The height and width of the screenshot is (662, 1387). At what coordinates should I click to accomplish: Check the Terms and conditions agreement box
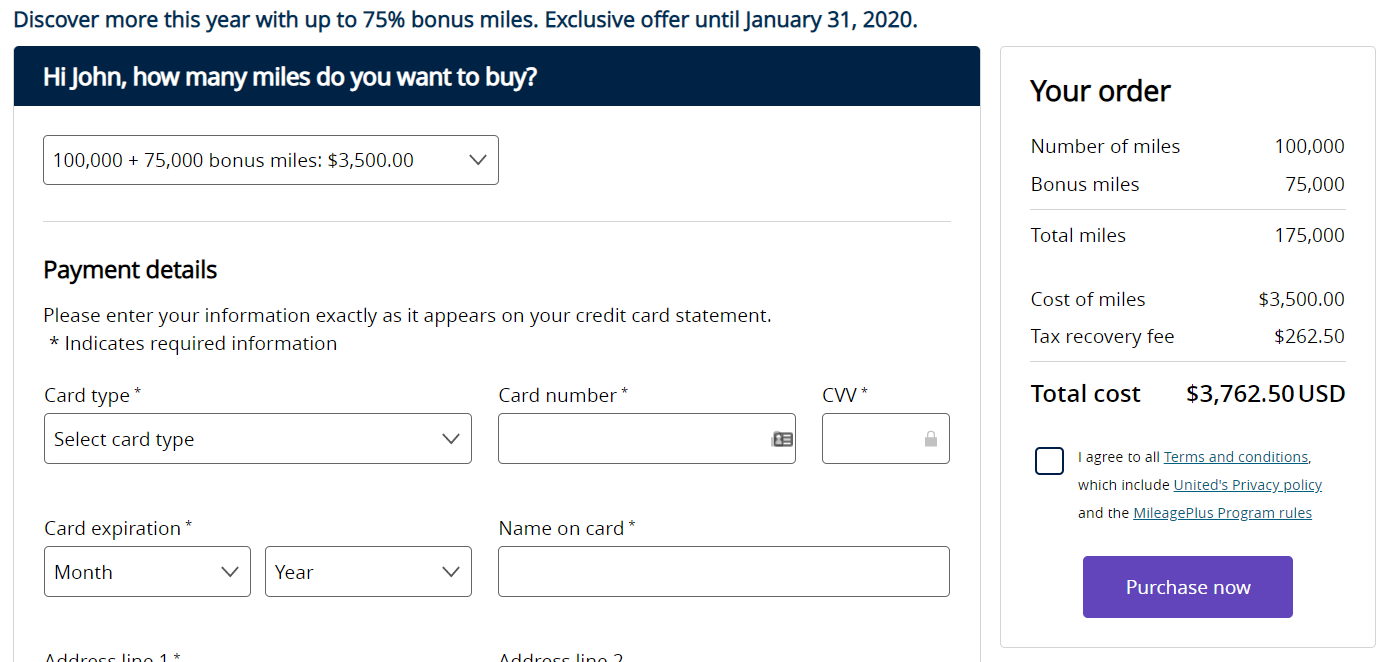[1050, 461]
